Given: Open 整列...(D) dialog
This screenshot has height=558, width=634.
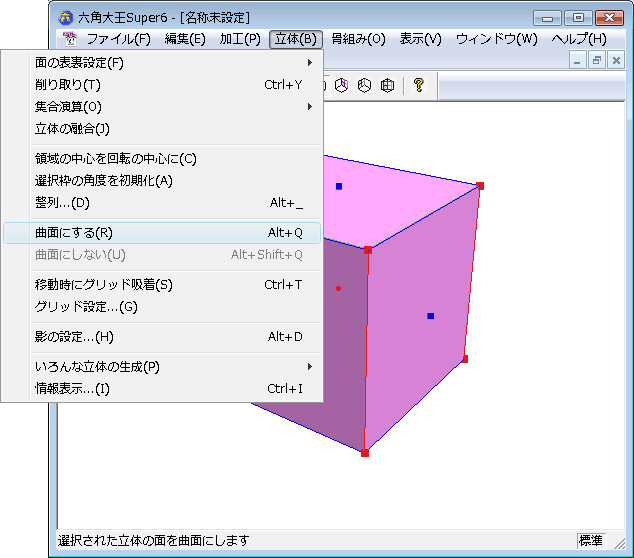Looking at the screenshot, I should pos(162,203).
